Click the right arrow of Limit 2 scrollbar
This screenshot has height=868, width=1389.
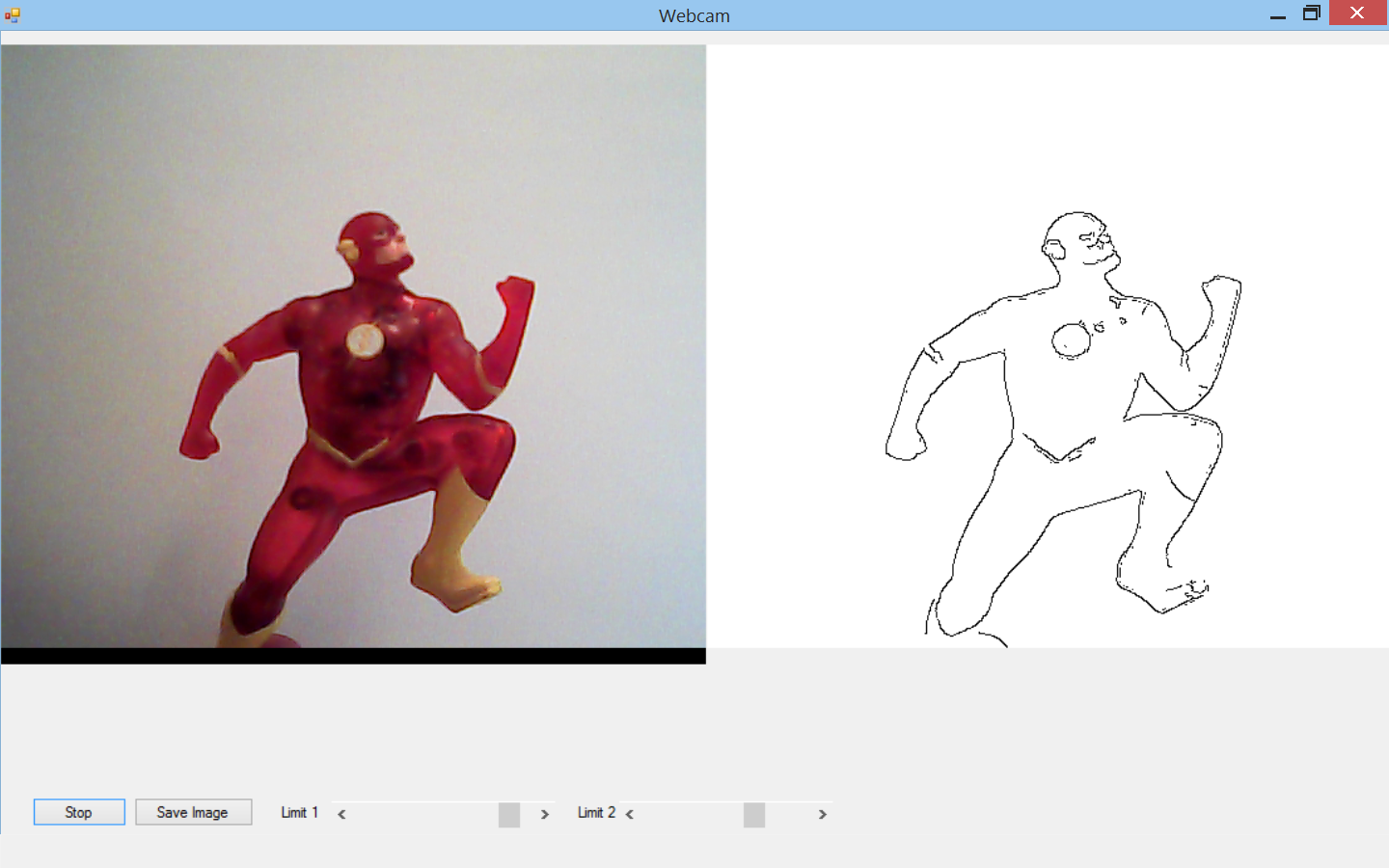click(x=823, y=814)
